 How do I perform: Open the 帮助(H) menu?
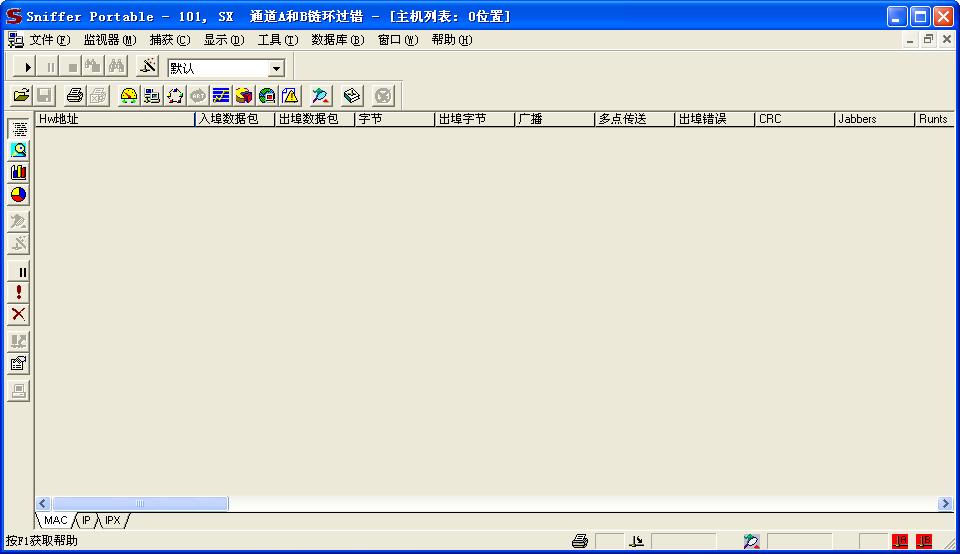pyautogui.click(x=452, y=40)
